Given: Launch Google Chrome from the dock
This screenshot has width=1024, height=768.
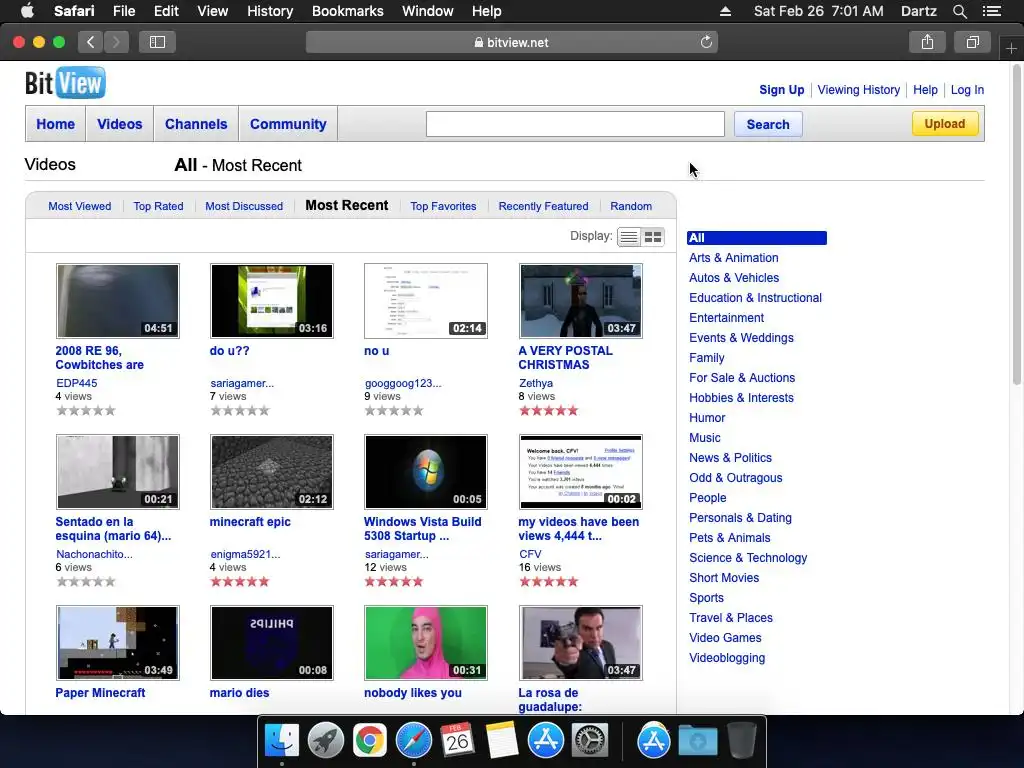Looking at the screenshot, I should pyautogui.click(x=370, y=741).
